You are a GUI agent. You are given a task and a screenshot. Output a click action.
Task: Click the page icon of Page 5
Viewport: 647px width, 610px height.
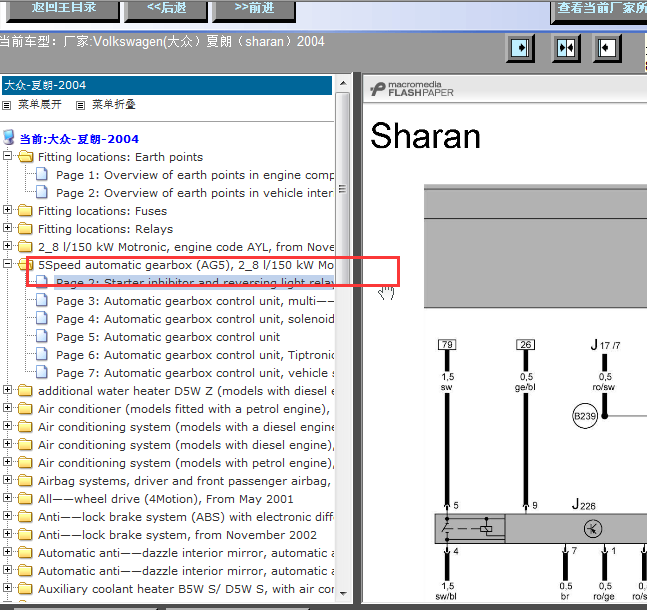tap(42, 336)
